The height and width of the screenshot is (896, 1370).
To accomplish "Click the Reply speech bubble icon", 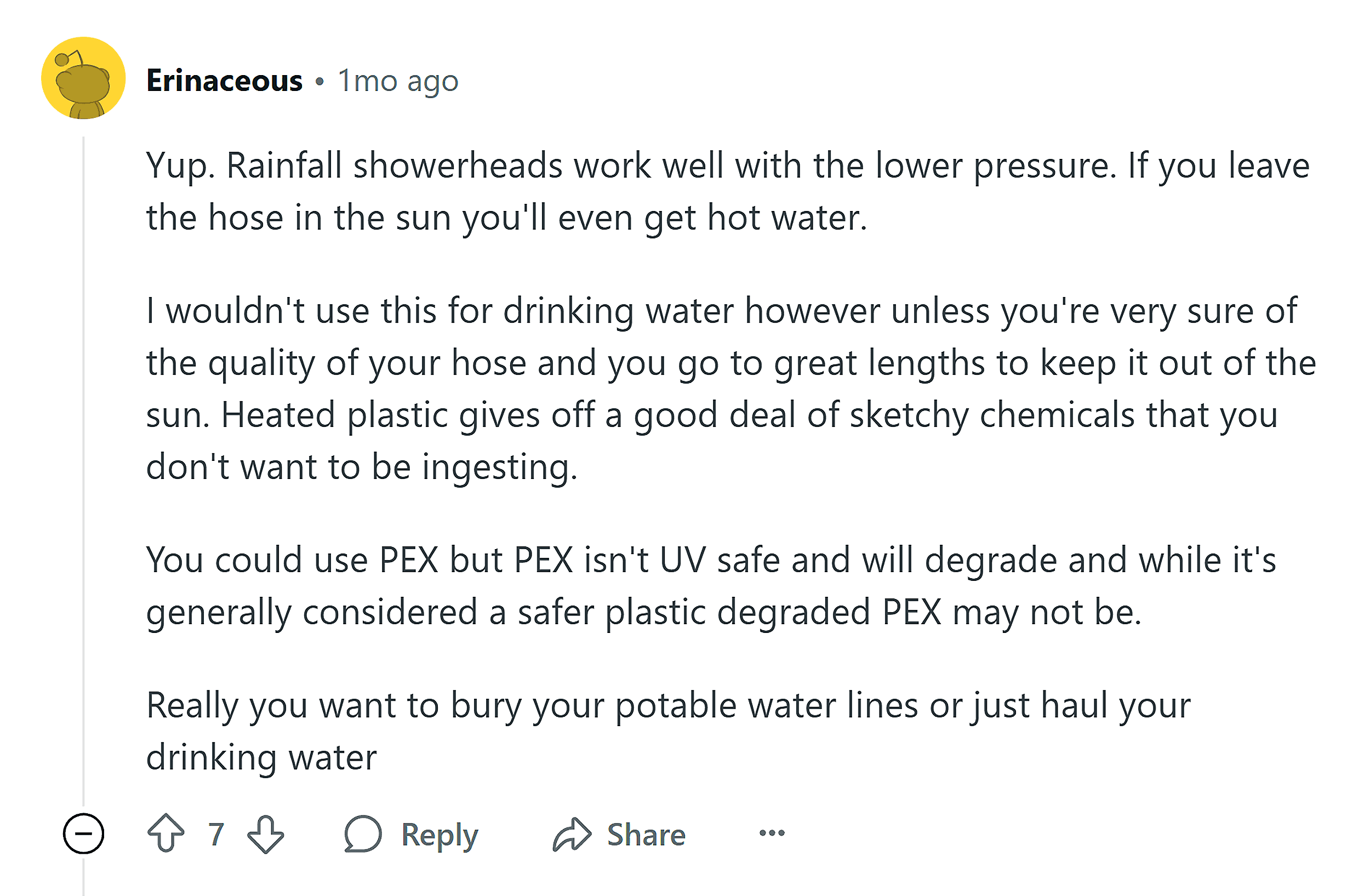I will [x=363, y=832].
